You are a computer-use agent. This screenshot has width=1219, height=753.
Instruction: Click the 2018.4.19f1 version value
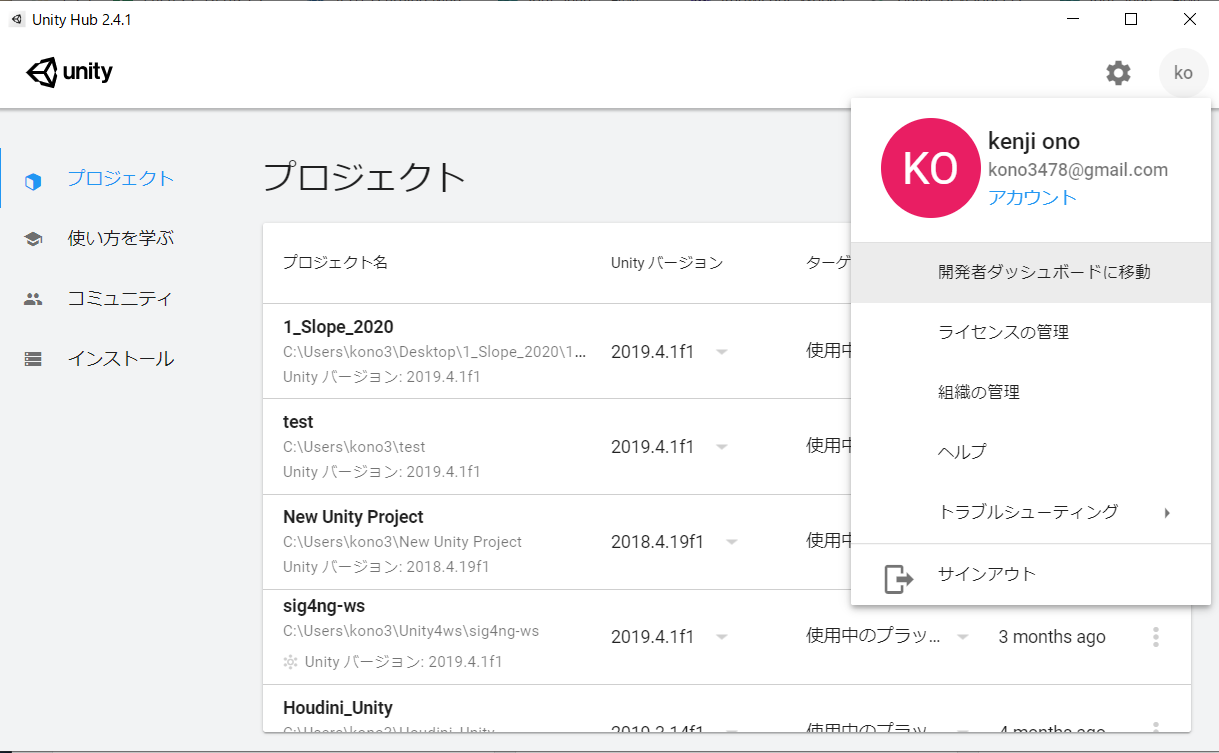pos(657,542)
